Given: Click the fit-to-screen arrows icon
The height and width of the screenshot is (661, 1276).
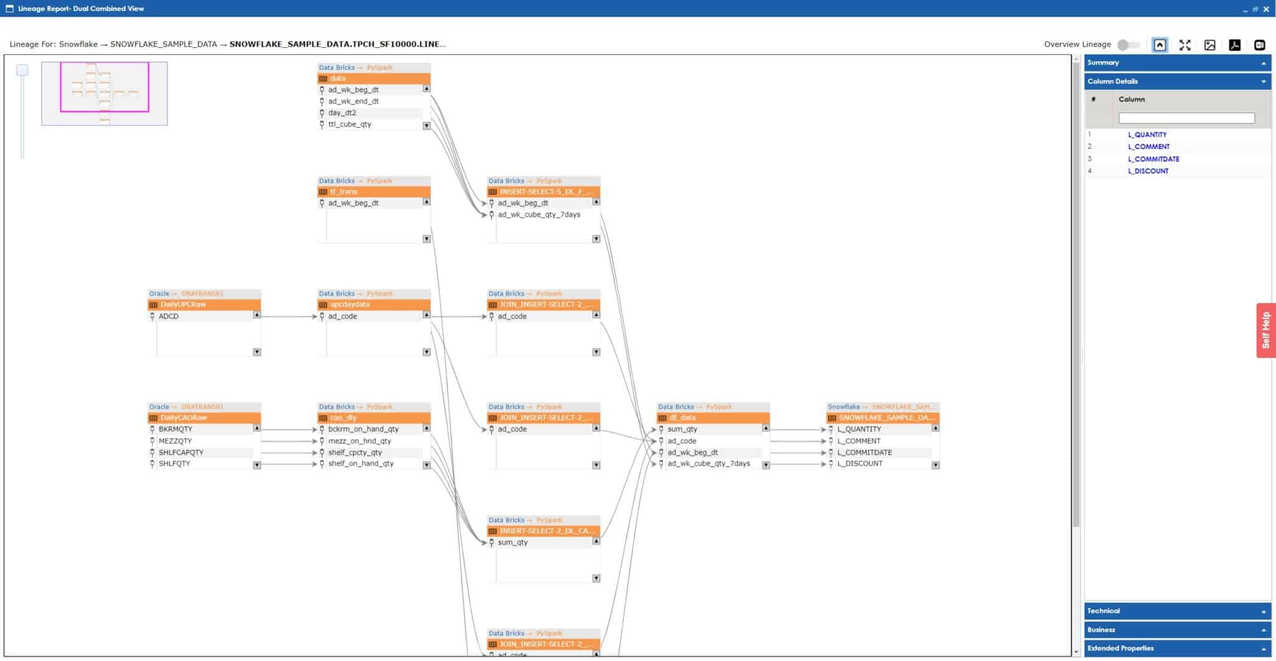Looking at the screenshot, I should coord(1185,45).
